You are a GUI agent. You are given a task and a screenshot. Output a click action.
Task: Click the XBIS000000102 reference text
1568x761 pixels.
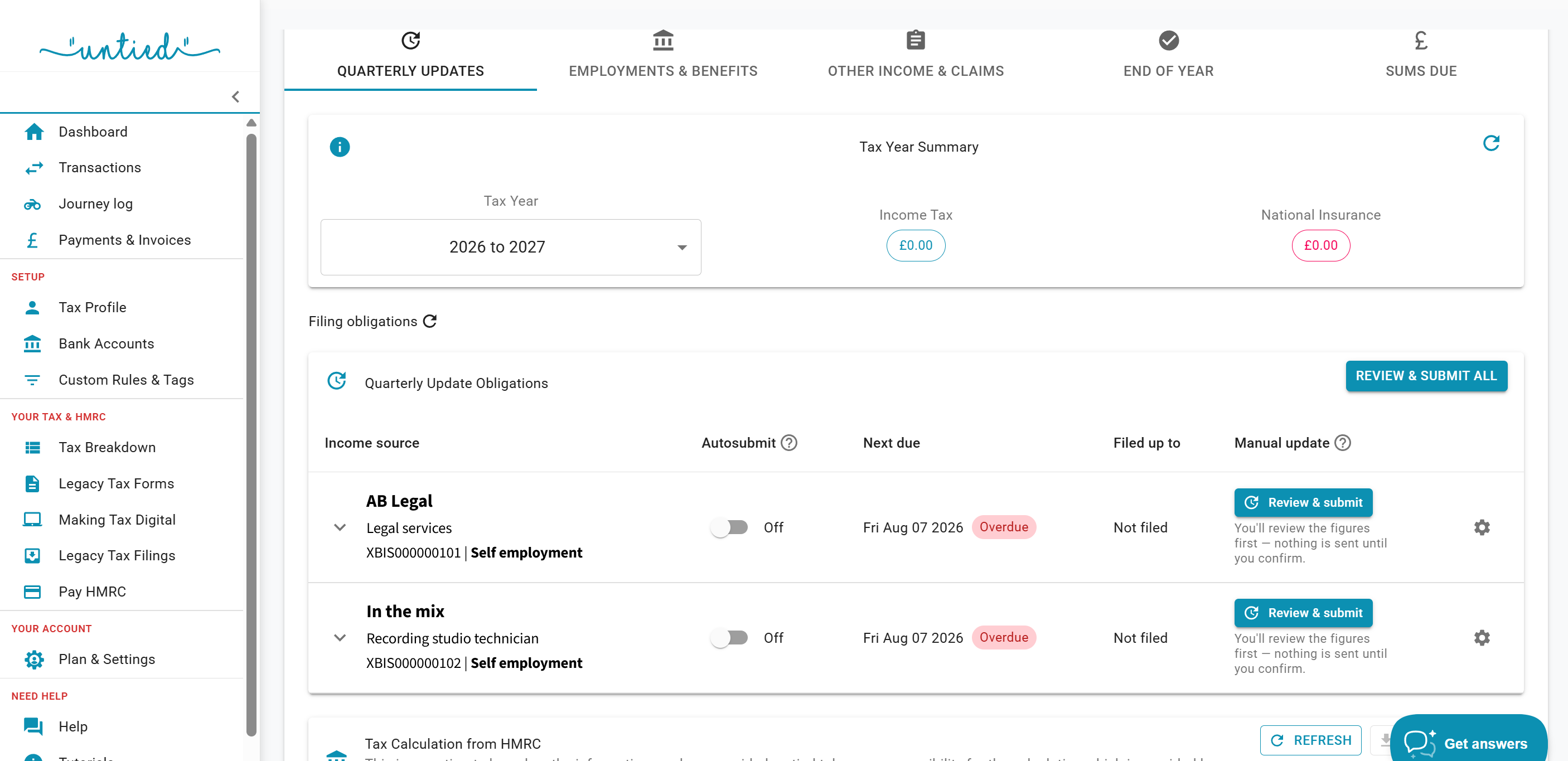[x=413, y=663]
